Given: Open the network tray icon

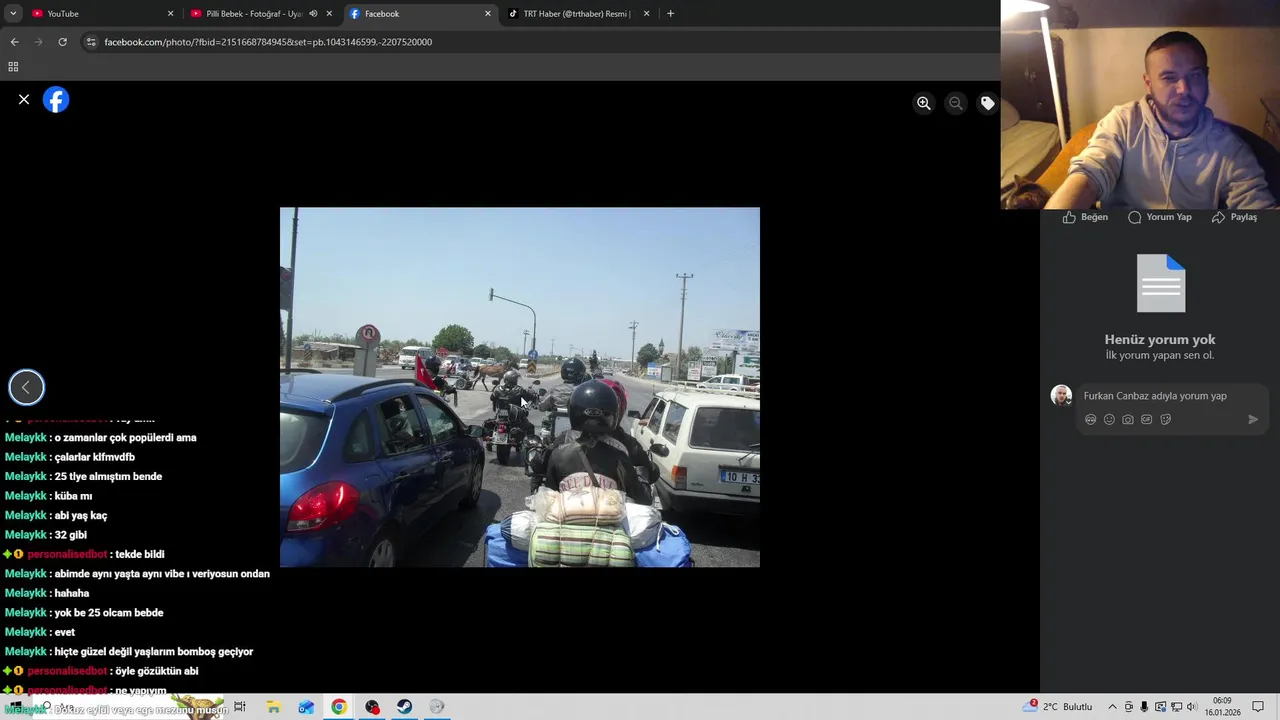Looking at the screenshot, I should pos(1176,707).
